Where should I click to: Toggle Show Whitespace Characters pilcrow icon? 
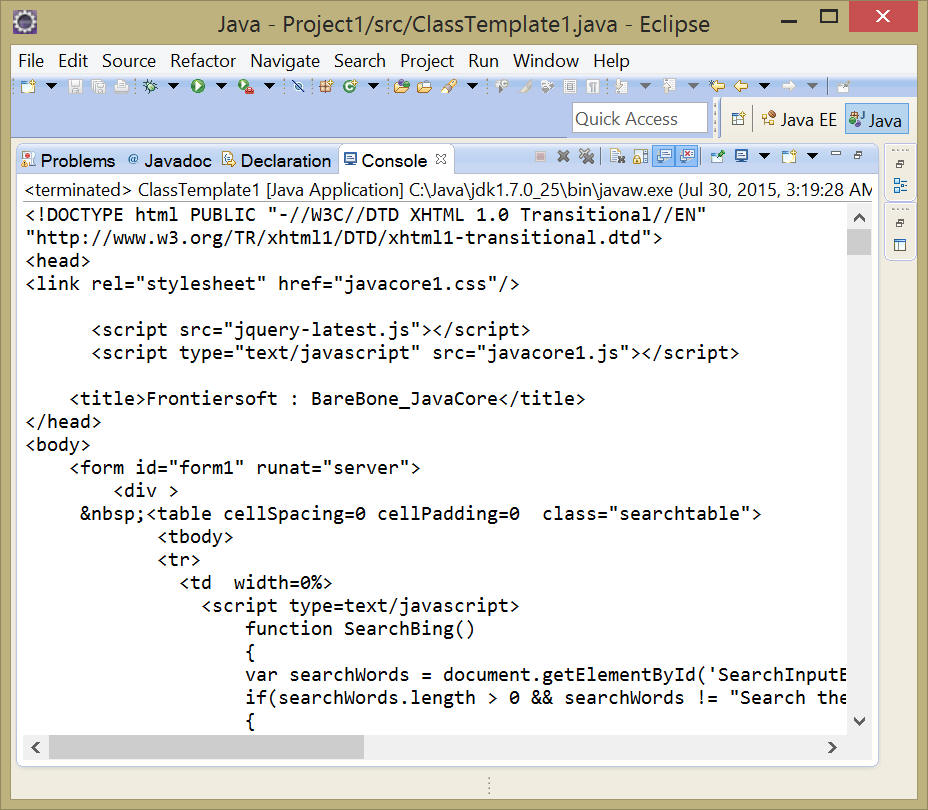pyautogui.click(x=592, y=86)
